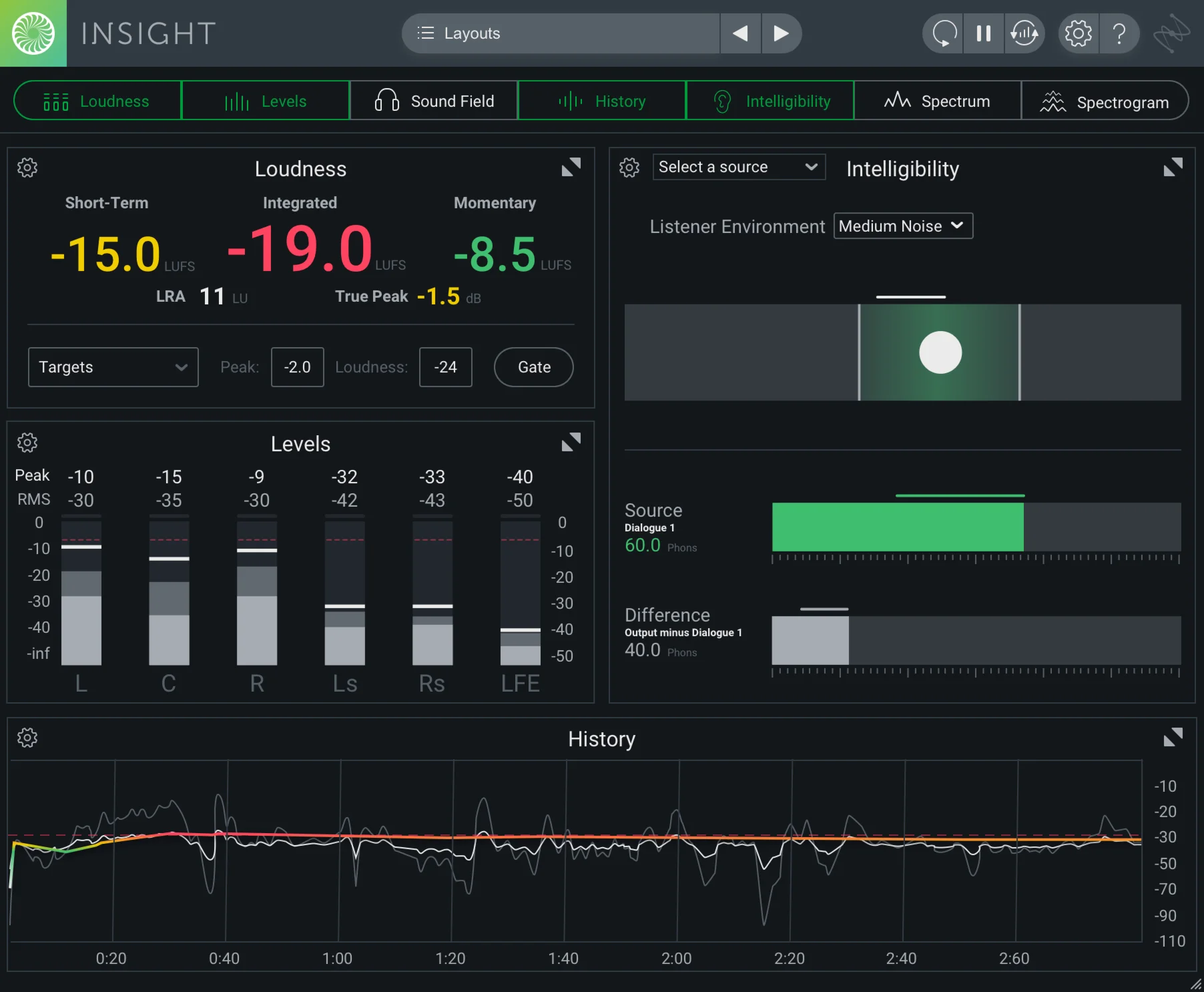Change the Listener Environment from Medium Noise
1204x992 pixels.
point(903,226)
